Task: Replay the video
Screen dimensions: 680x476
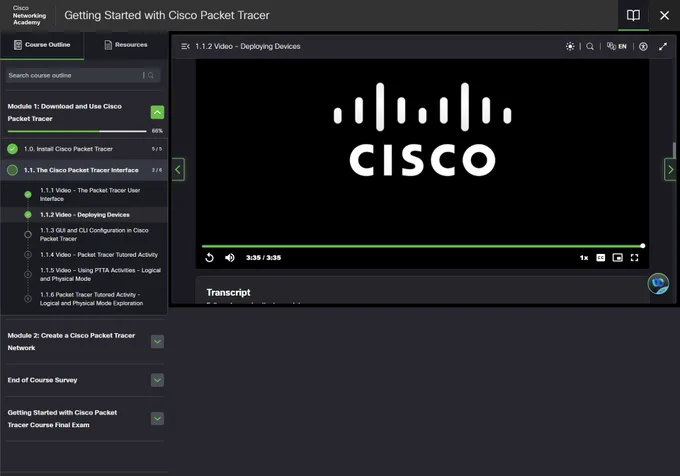Action: pos(209,258)
